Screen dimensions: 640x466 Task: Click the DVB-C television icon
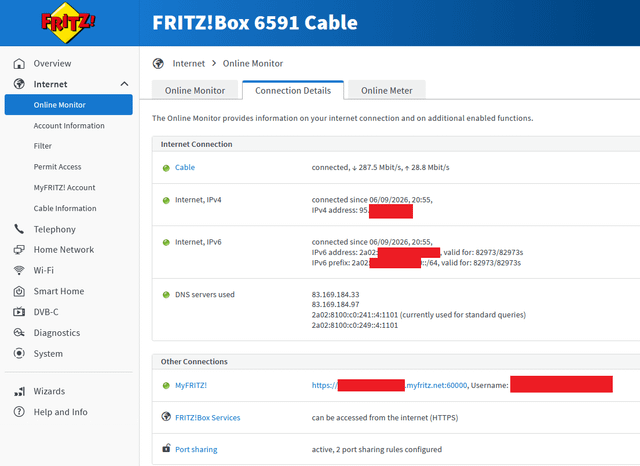[x=19, y=312]
